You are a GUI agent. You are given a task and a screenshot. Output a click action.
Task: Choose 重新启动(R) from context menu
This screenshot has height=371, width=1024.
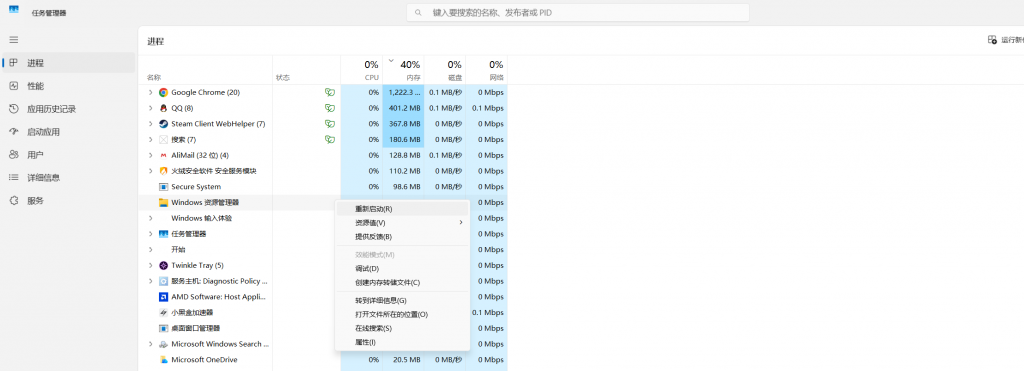(x=402, y=209)
